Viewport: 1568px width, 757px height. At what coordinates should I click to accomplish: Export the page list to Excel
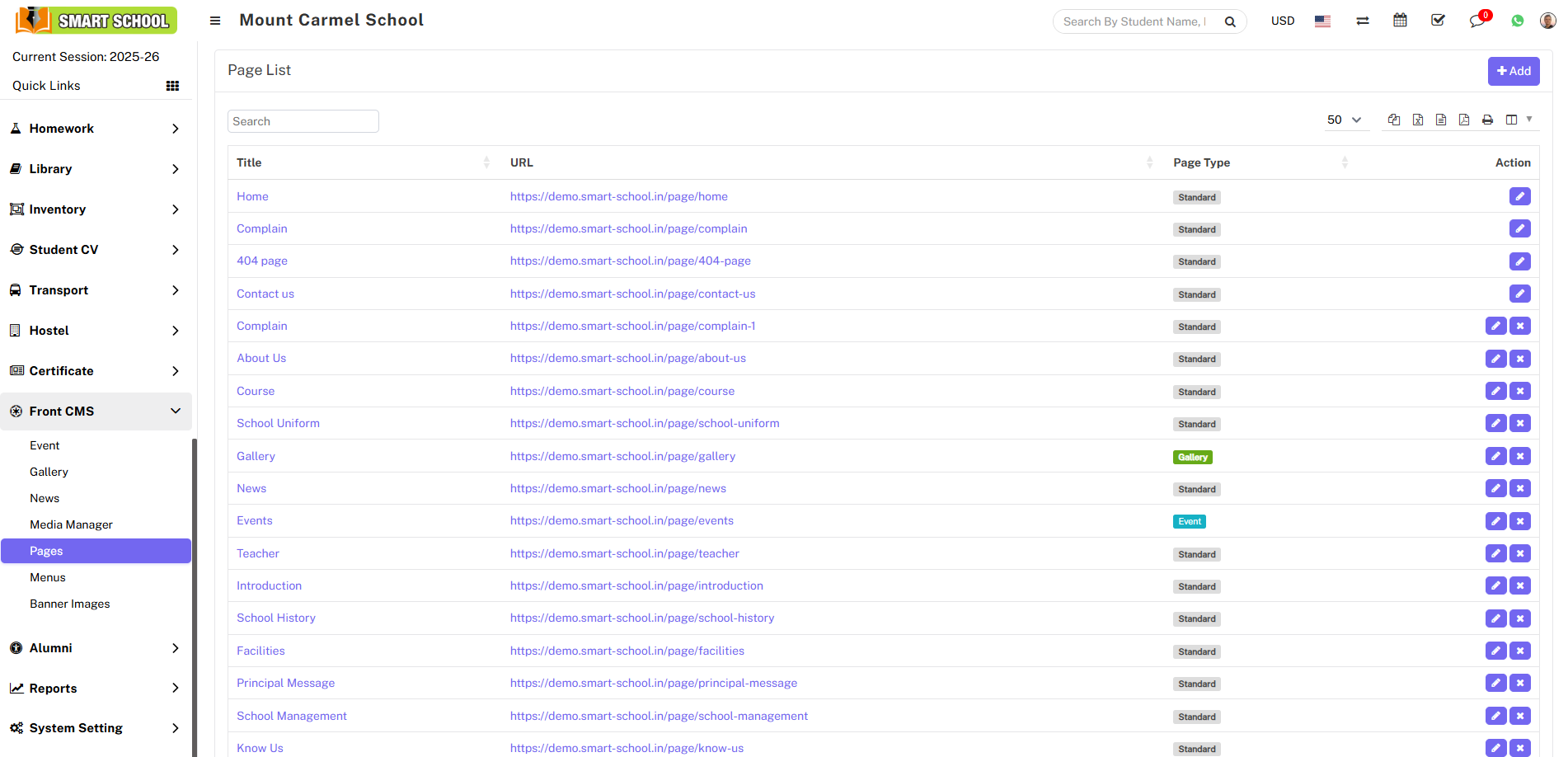(x=1418, y=120)
